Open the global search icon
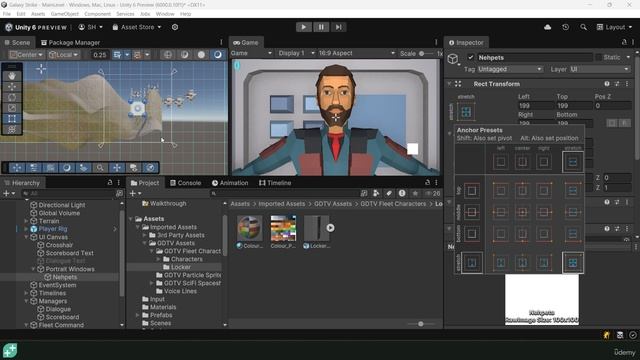640x360 pixels. click(583, 27)
